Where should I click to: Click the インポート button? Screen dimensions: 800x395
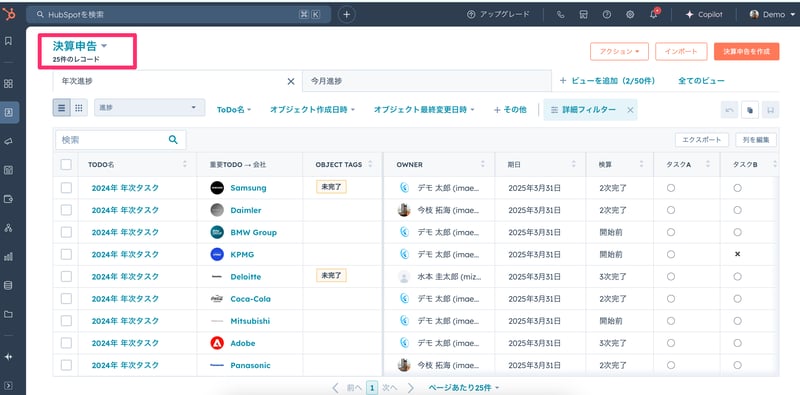click(x=681, y=52)
